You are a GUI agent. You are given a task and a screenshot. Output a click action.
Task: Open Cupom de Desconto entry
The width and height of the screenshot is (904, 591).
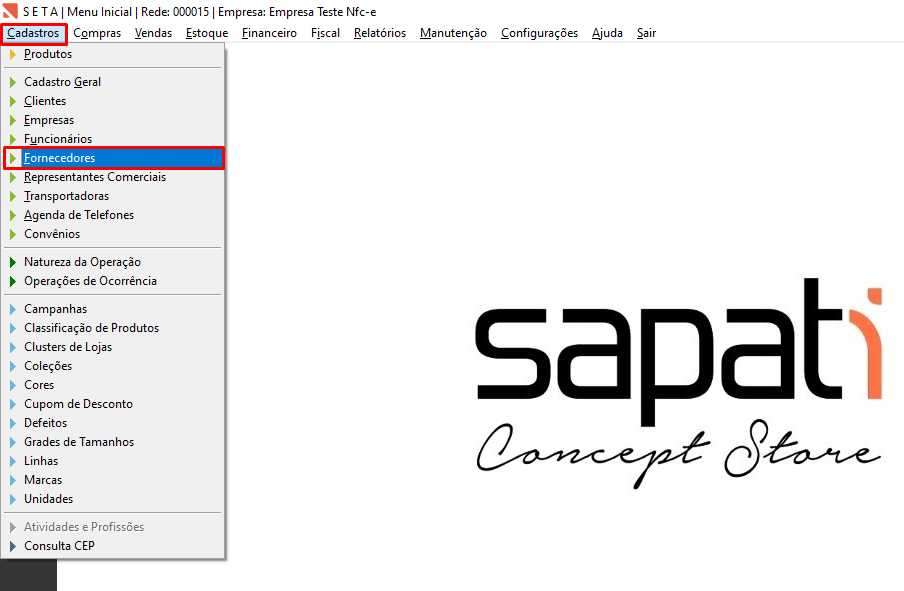[x=113, y=404]
